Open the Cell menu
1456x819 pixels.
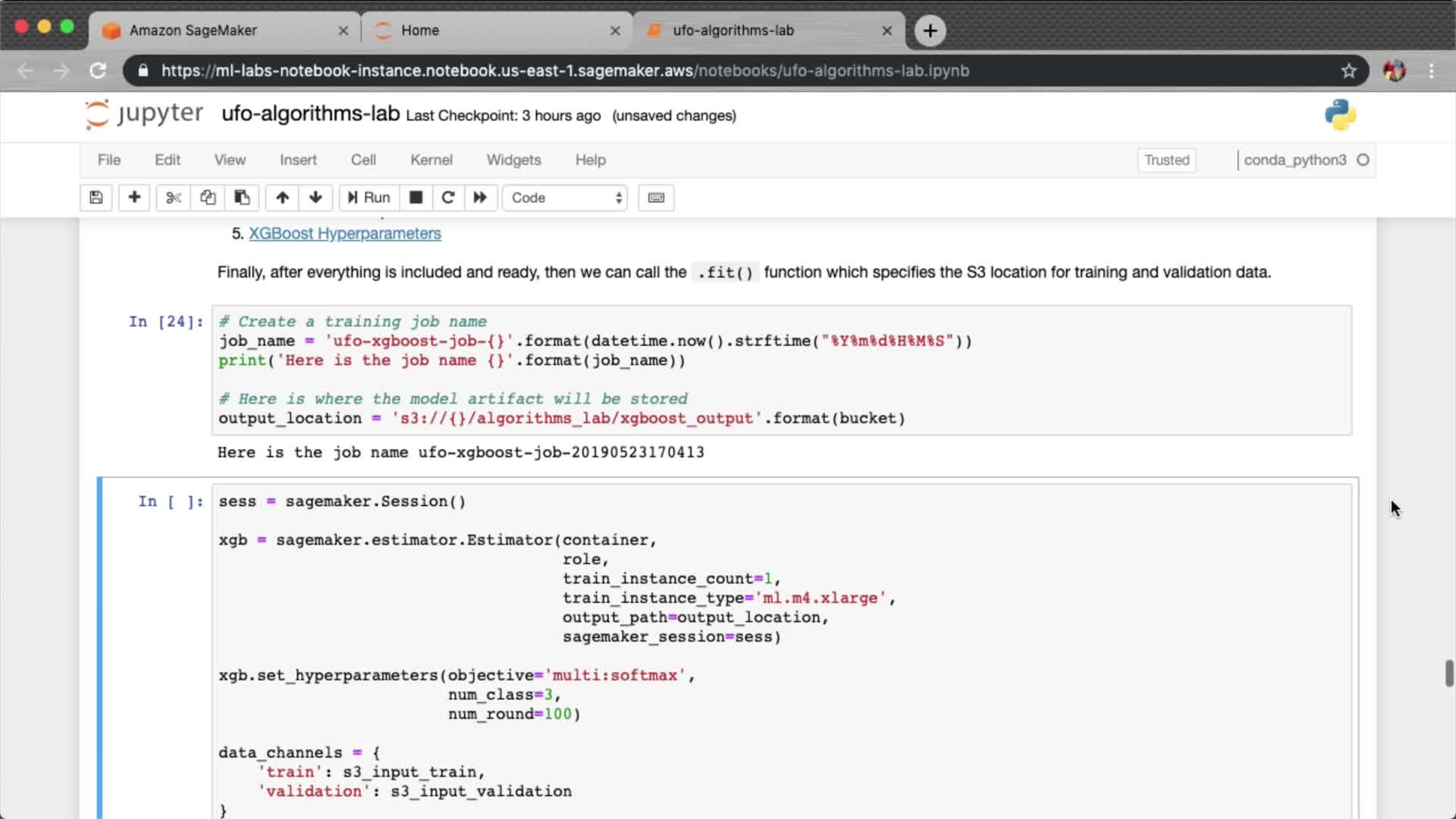point(363,160)
